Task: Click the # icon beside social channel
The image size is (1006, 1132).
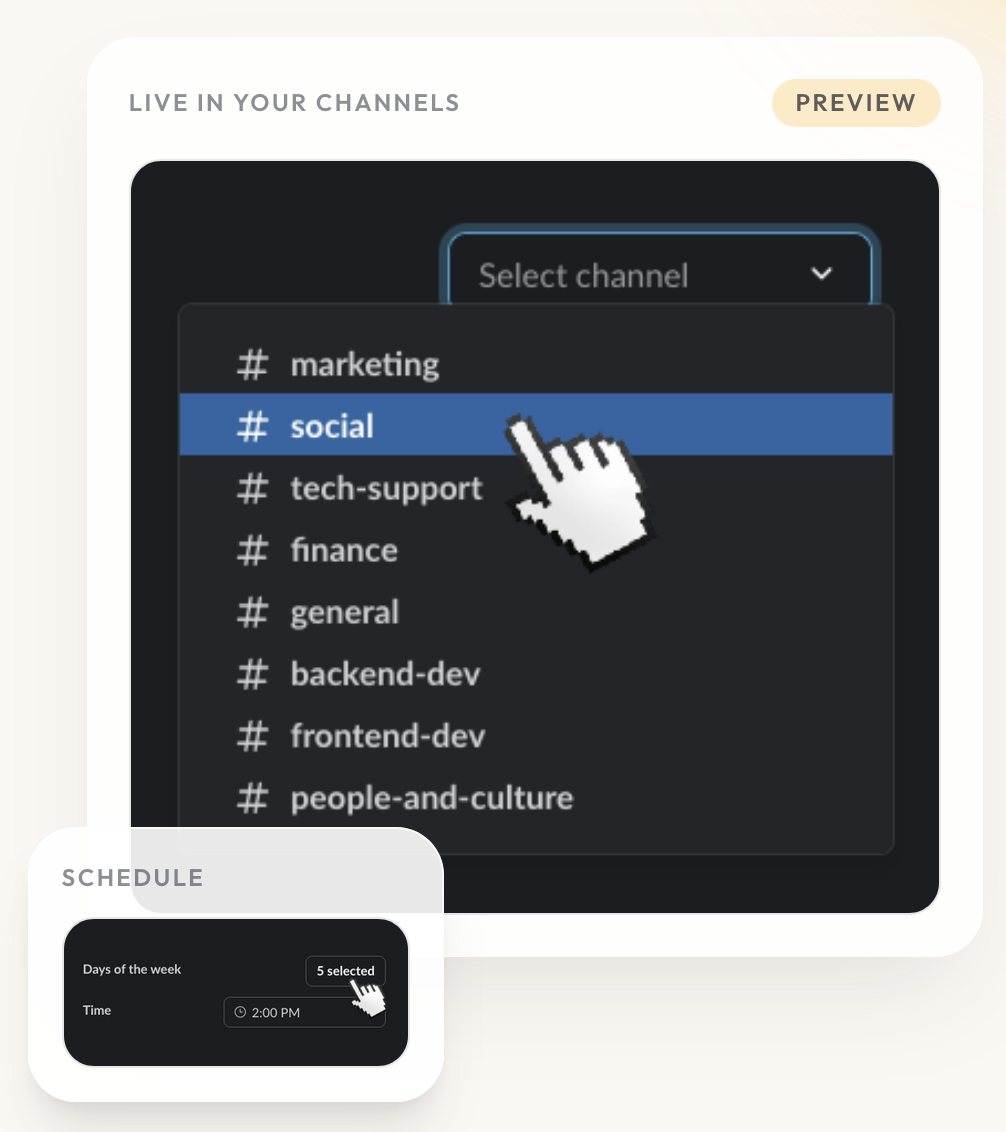Action: click(x=251, y=425)
